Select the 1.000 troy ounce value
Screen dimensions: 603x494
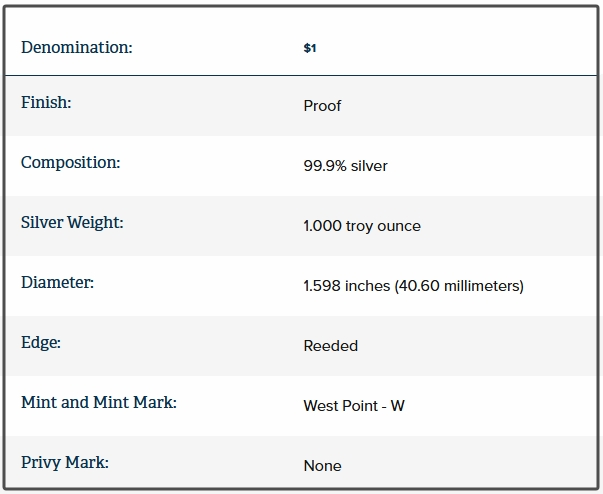362,225
